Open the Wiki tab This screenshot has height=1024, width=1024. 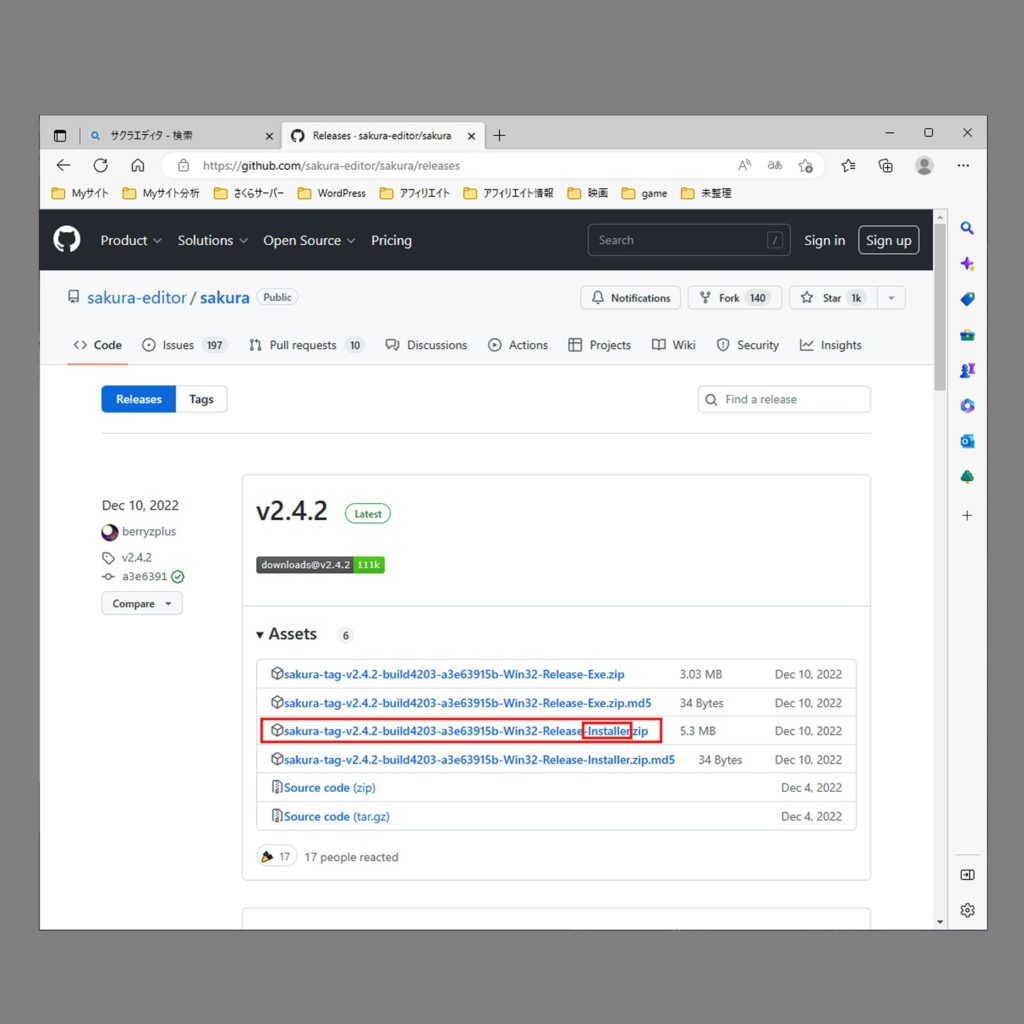(x=674, y=345)
